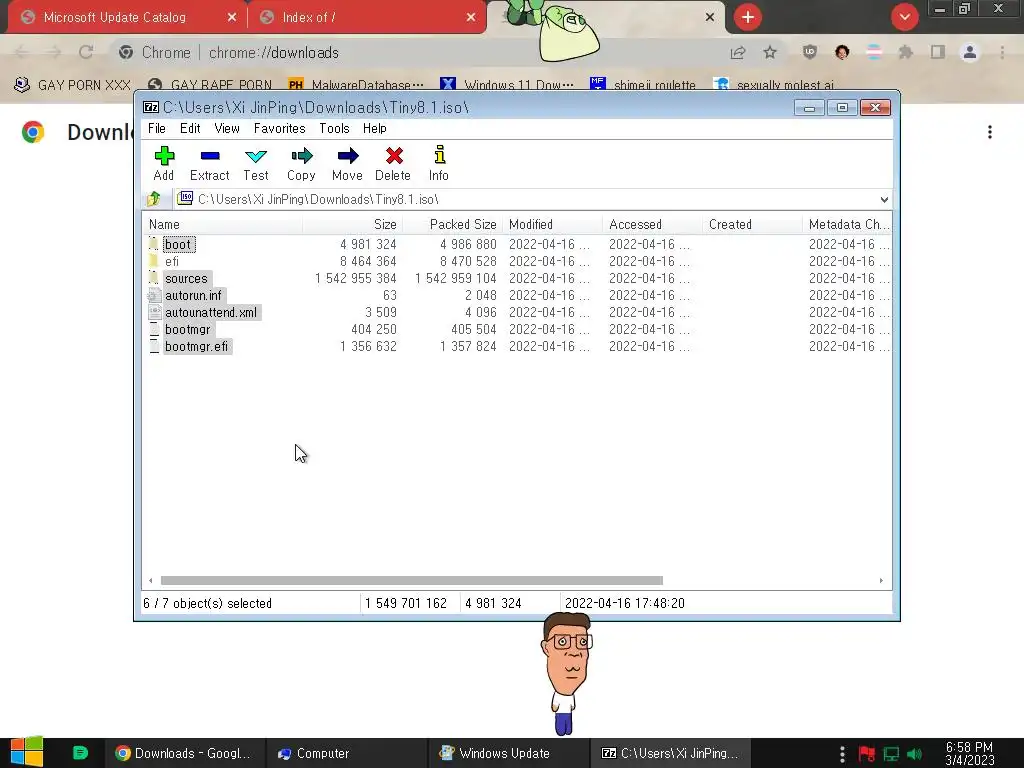Open the Tools menu
1024x768 pixels.
tap(334, 128)
